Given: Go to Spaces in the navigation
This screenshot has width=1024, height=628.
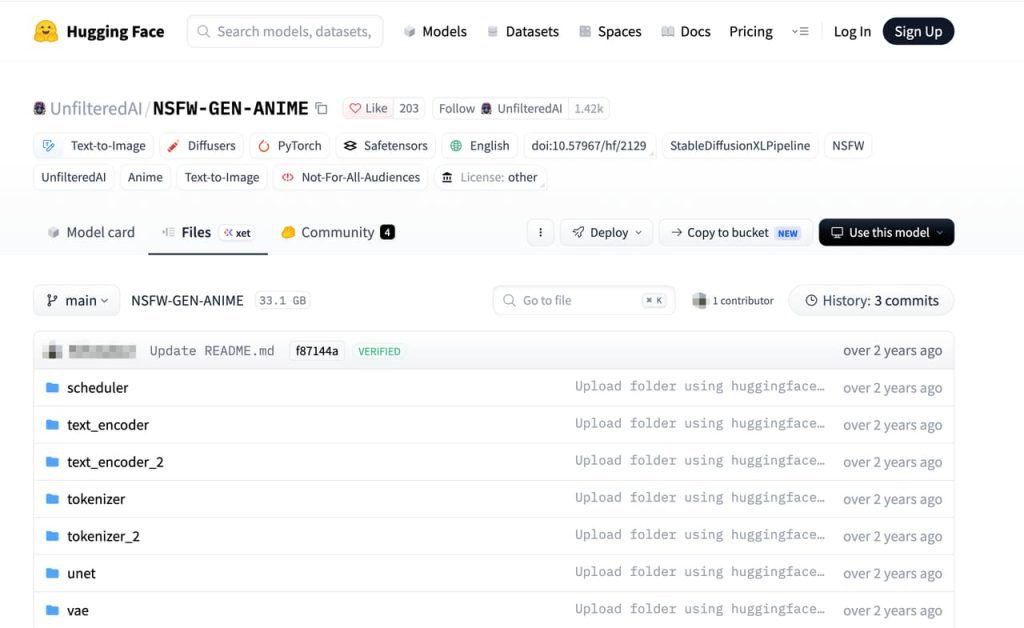Looking at the screenshot, I should click(x=610, y=31).
